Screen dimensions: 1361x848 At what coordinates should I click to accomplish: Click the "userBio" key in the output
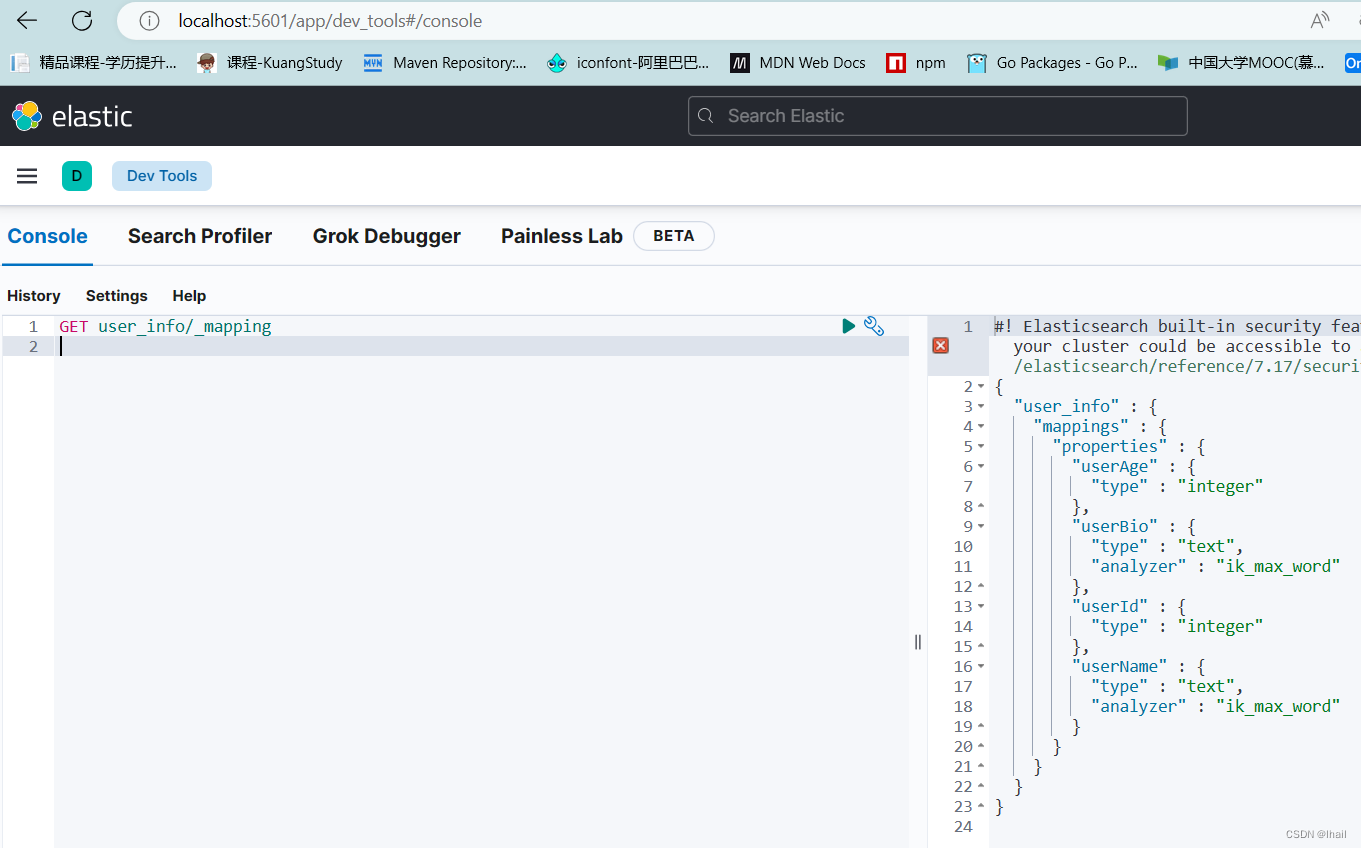point(1115,527)
